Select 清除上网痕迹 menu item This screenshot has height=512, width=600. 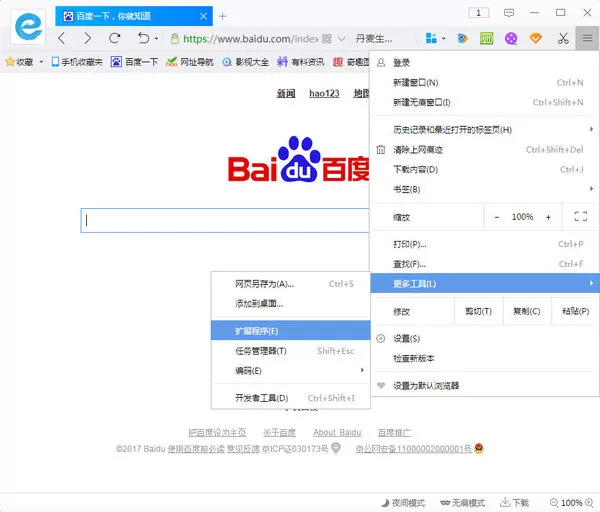484,150
